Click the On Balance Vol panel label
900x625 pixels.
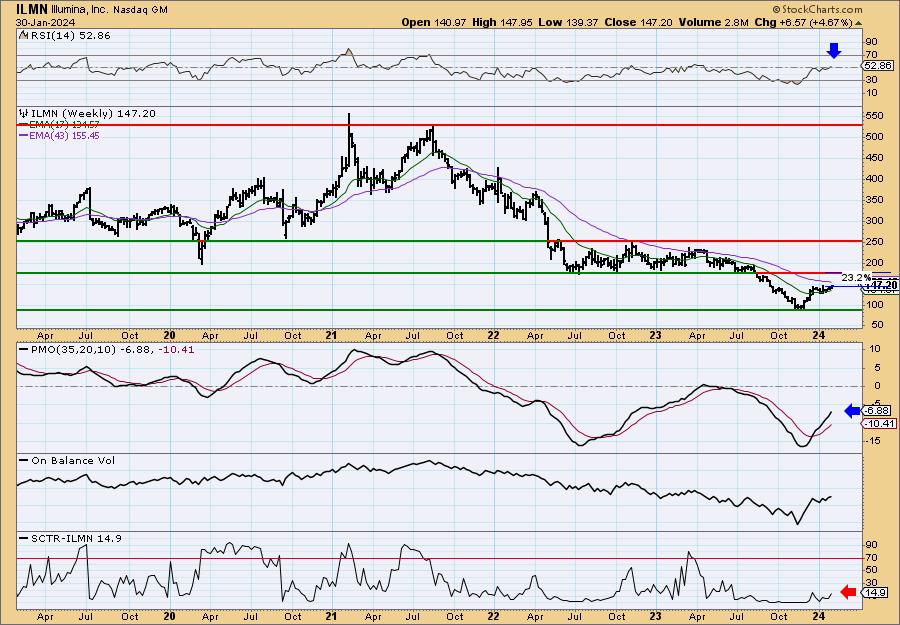(x=72, y=460)
